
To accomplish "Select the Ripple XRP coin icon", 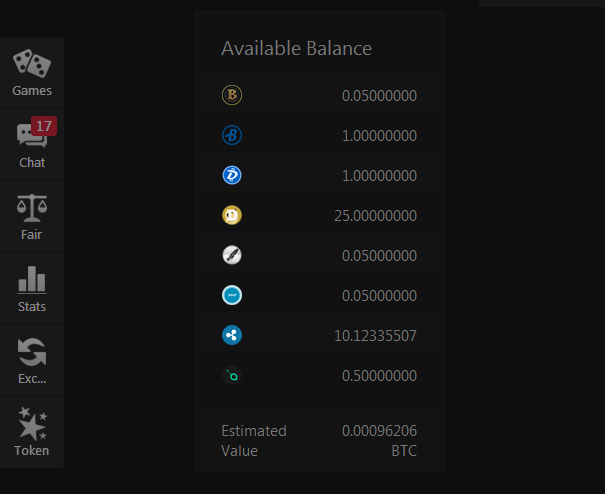I will [x=232, y=335].
